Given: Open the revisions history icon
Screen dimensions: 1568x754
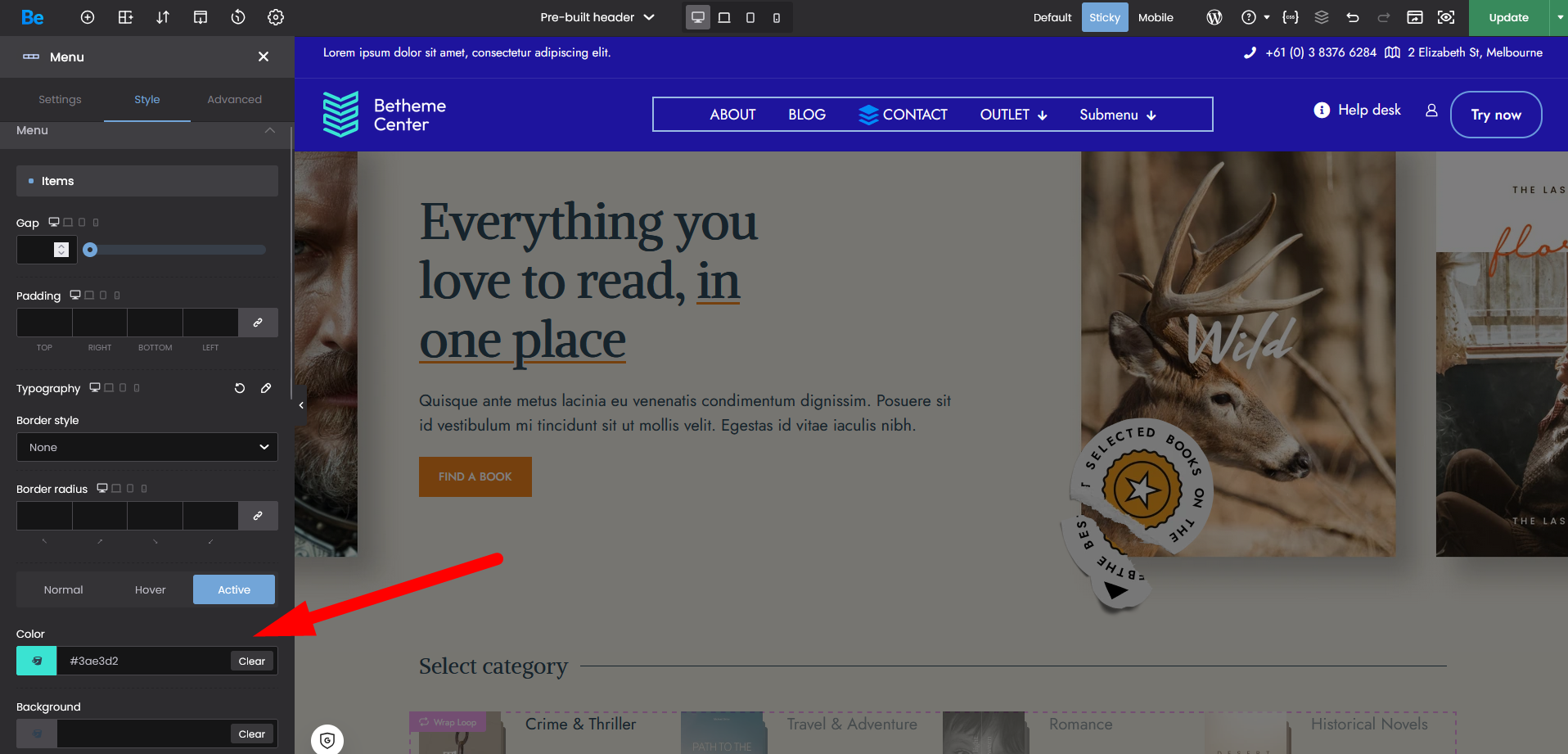Looking at the screenshot, I should [x=238, y=17].
